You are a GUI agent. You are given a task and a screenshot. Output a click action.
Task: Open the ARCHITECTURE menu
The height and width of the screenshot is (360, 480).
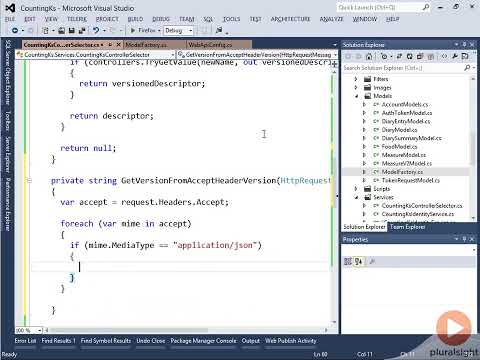[x=290, y=19]
